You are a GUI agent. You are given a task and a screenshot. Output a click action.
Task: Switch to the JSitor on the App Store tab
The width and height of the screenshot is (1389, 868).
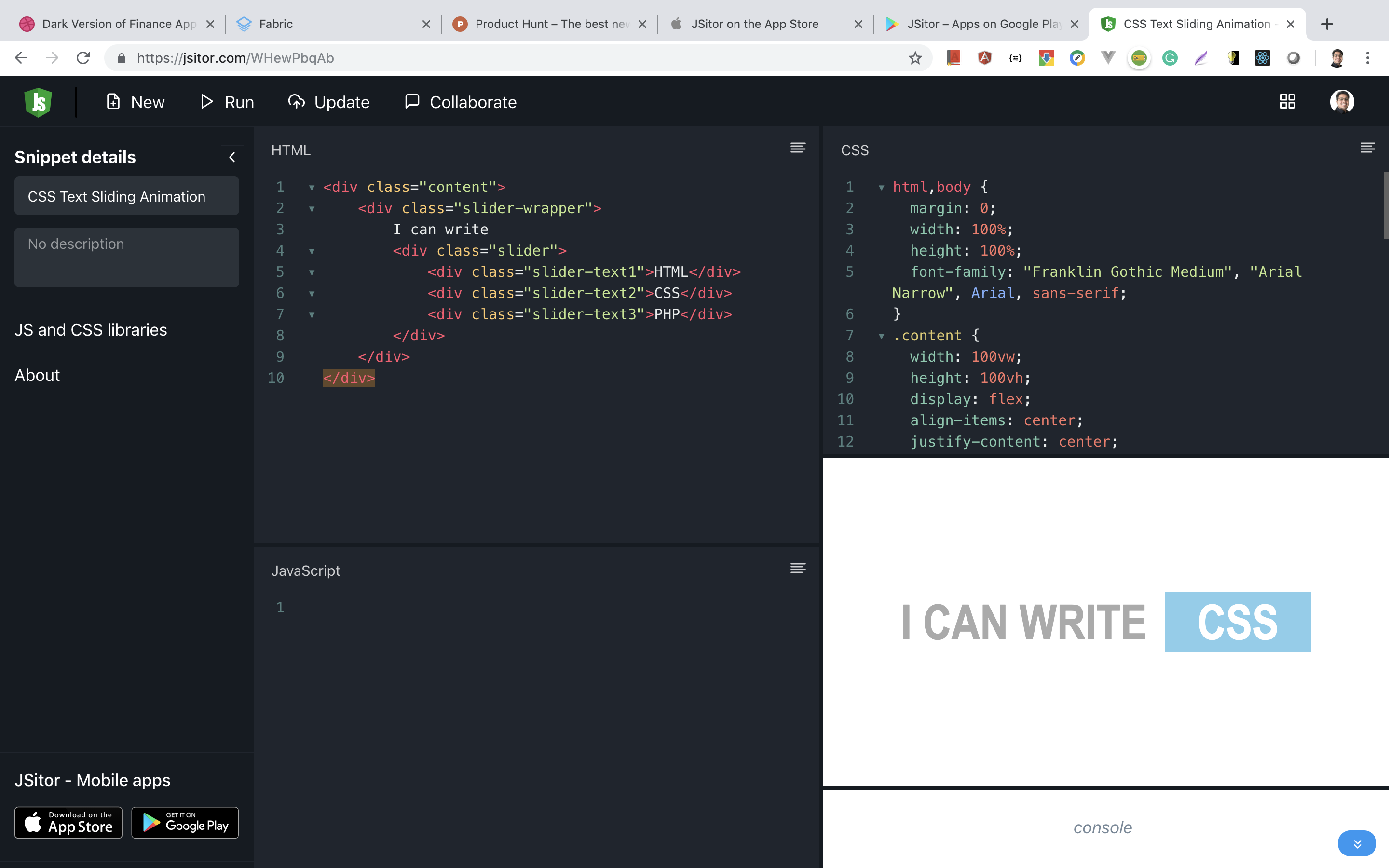[755, 24]
